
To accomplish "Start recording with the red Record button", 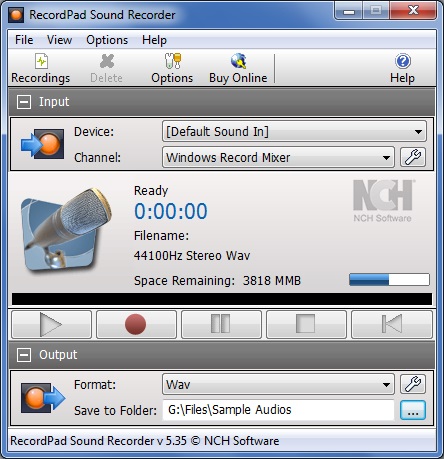I will (136, 324).
